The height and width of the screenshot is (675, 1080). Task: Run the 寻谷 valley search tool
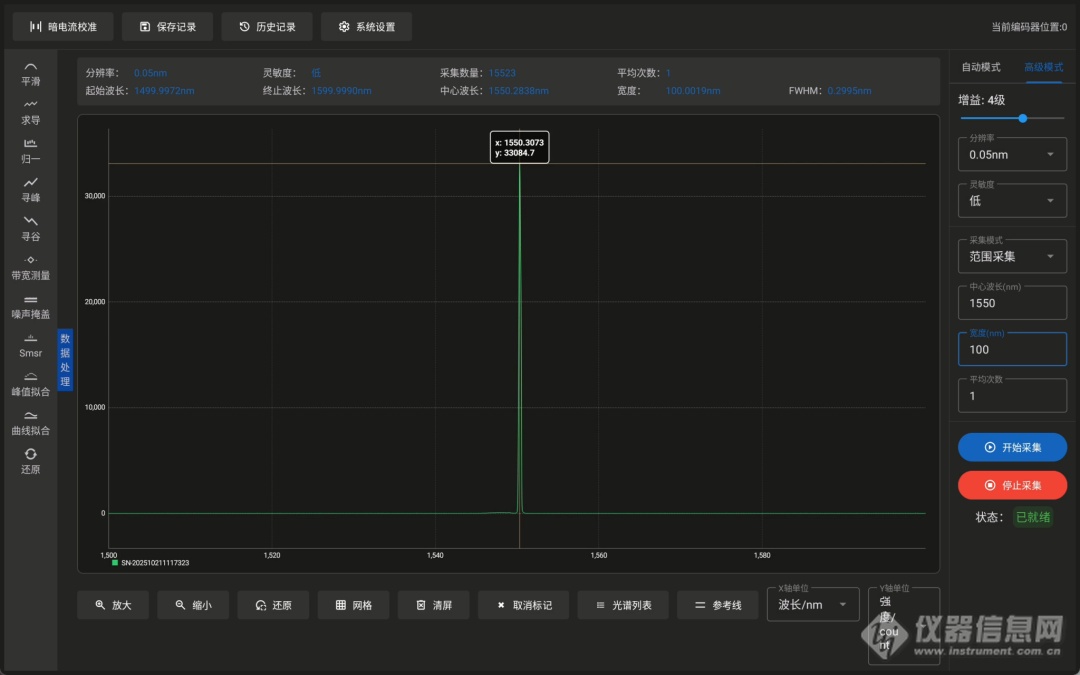click(x=30, y=229)
